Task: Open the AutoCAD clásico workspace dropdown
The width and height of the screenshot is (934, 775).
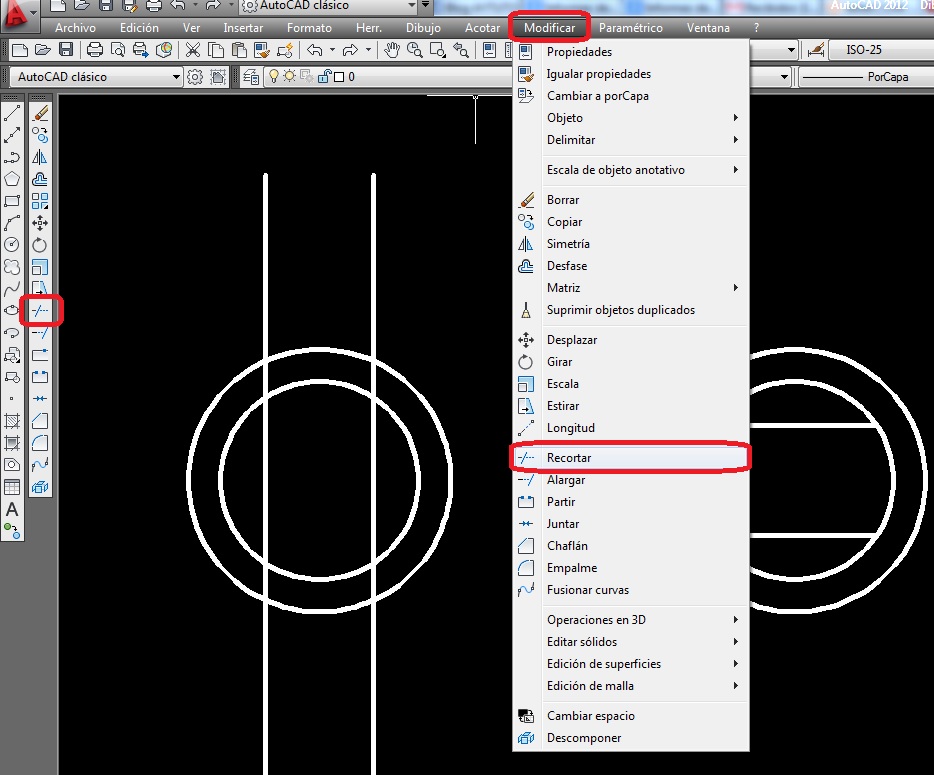Action: 177,75
